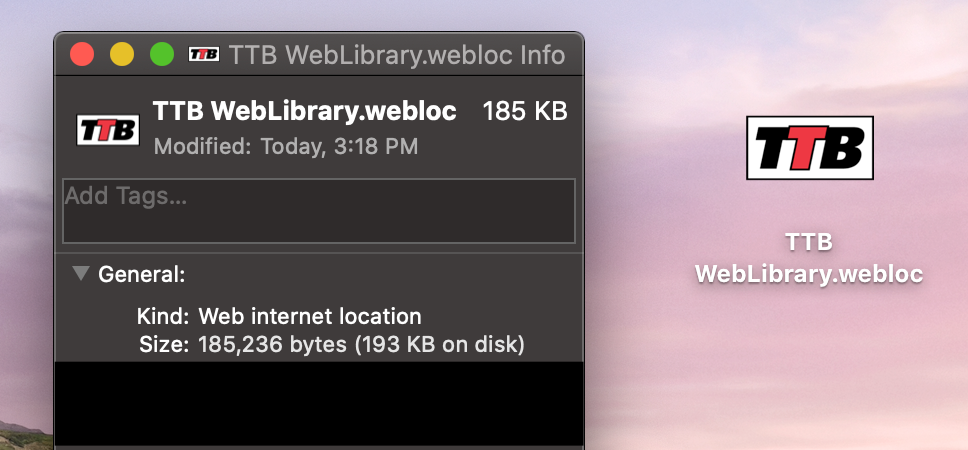This screenshot has height=450, width=968.
Task: Click the black area below the Size row
Action: [319, 402]
